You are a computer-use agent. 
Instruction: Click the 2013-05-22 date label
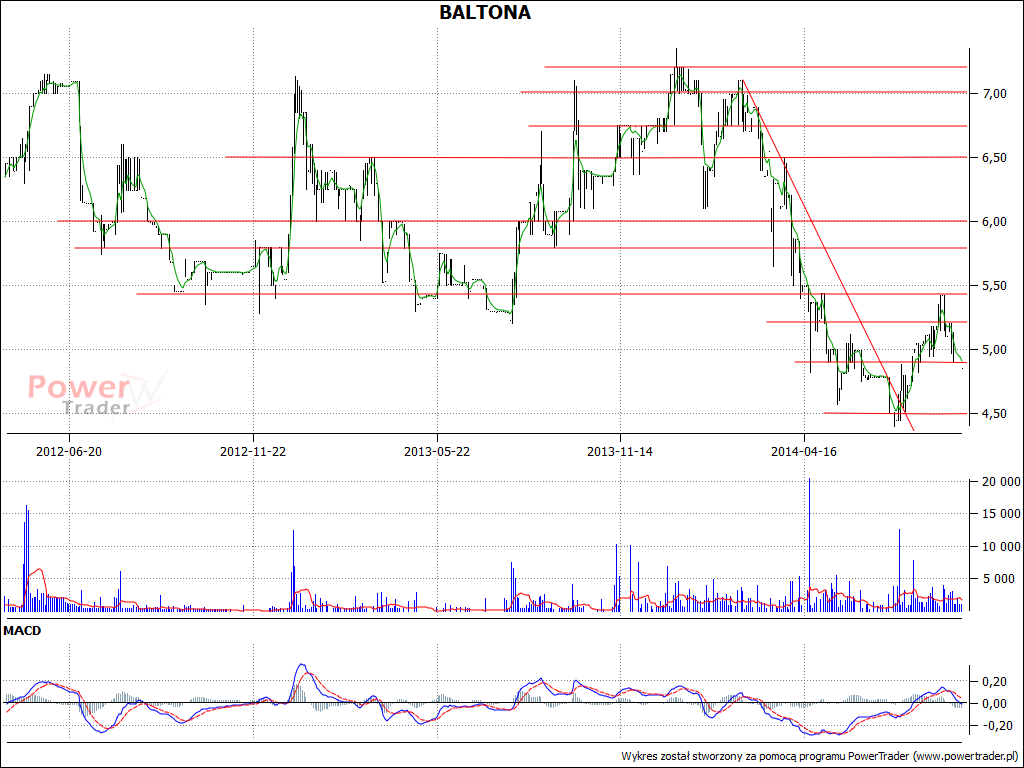[437, 451]
